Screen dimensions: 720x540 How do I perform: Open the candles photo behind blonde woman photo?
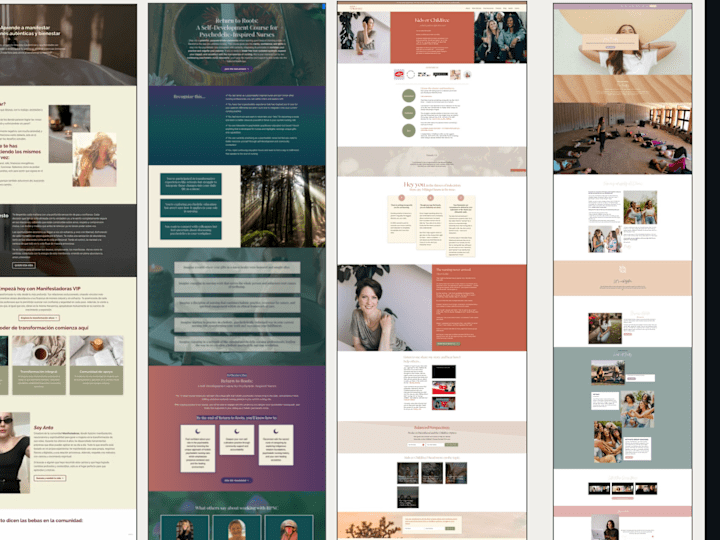(69, 133)
